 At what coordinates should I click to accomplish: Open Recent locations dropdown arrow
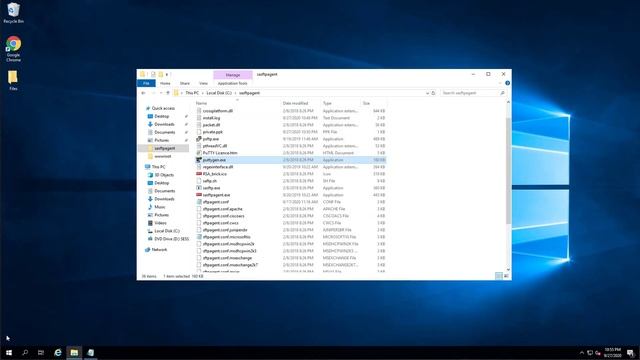(161, 93)
